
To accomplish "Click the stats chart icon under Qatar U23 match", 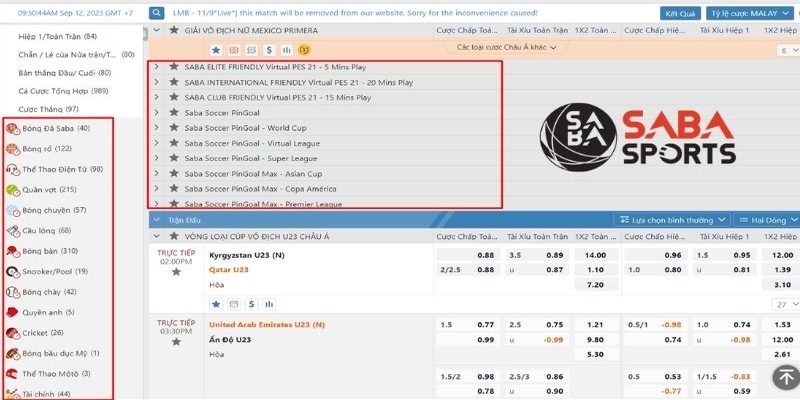I will point(269,304).
